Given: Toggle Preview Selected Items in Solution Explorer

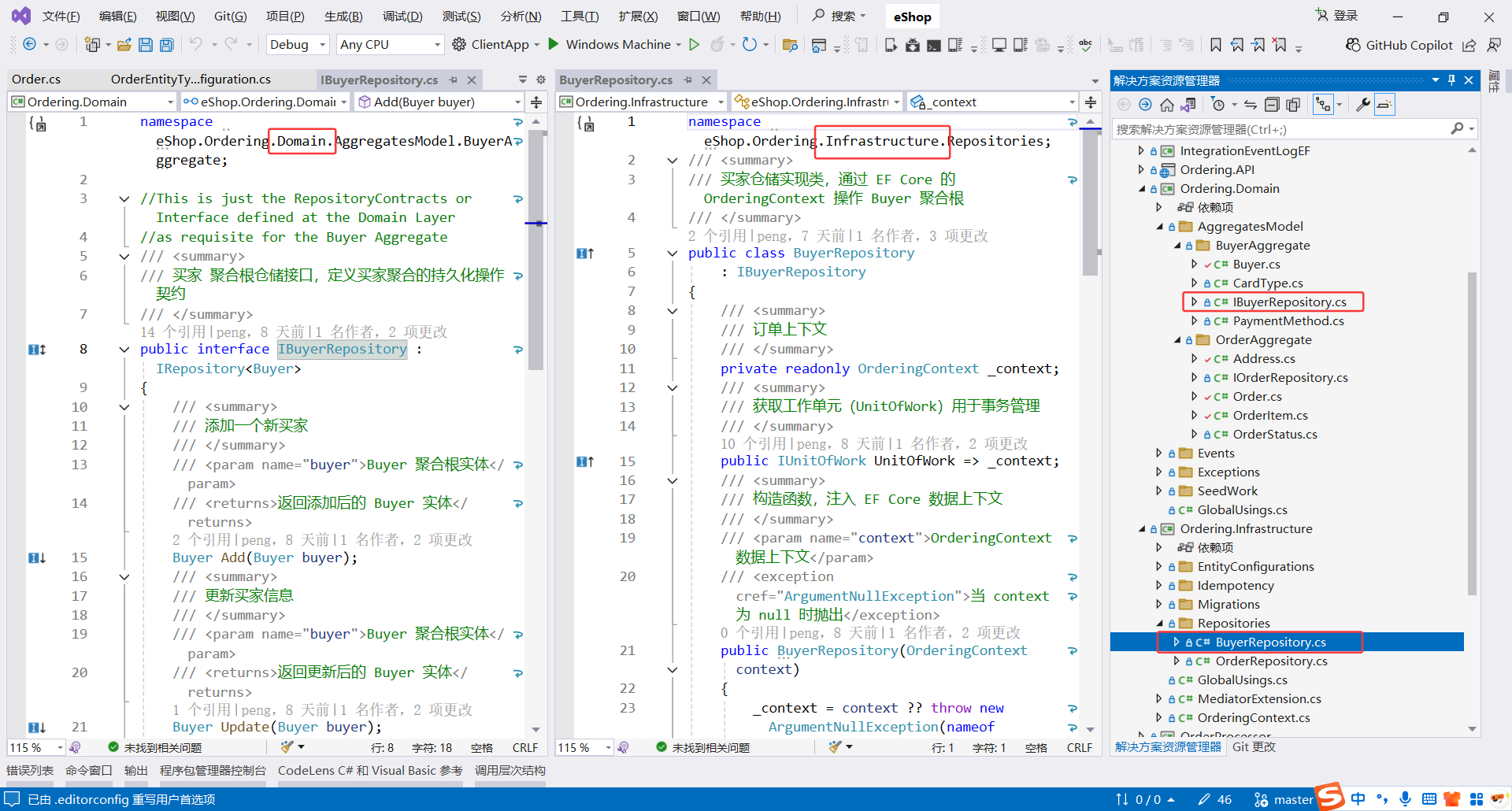Looking at the screenshot, I should (x=1384, y=105).
